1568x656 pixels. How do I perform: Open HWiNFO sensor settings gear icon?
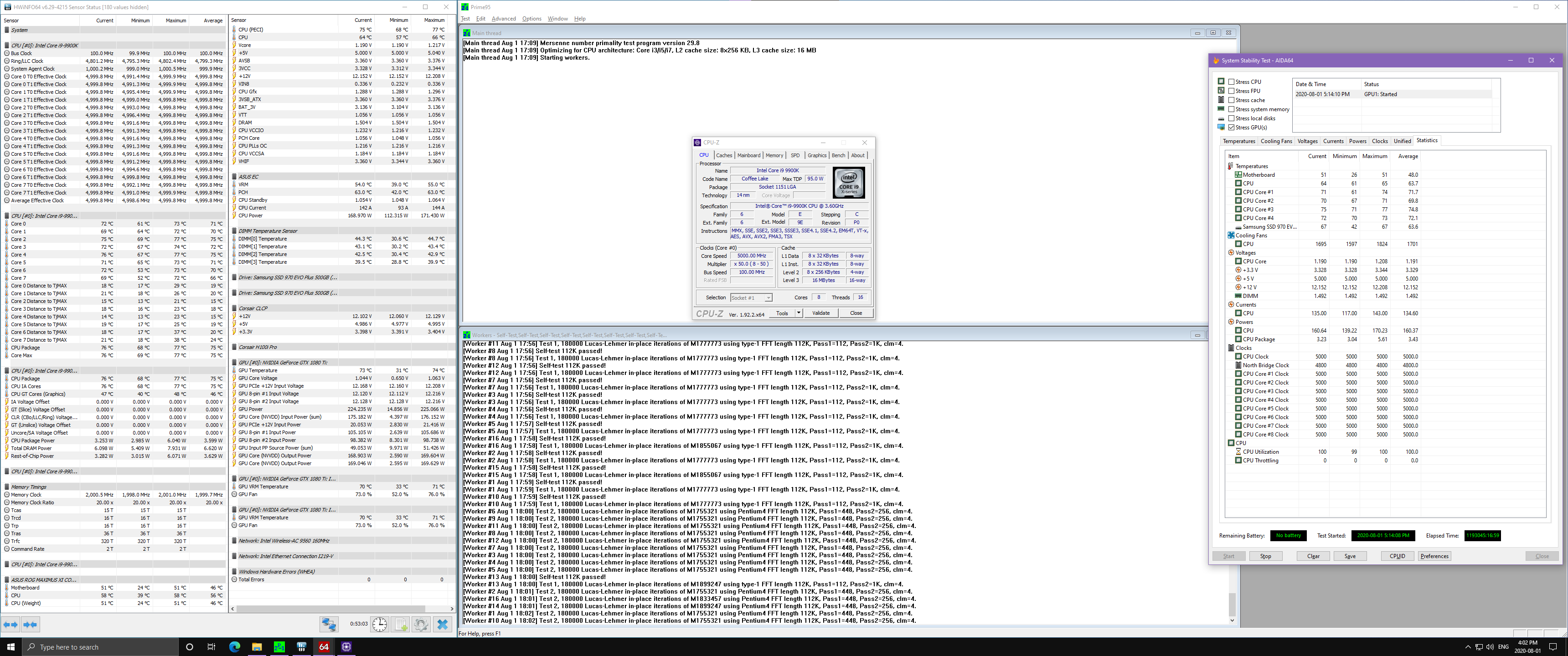tap(421, 625)
